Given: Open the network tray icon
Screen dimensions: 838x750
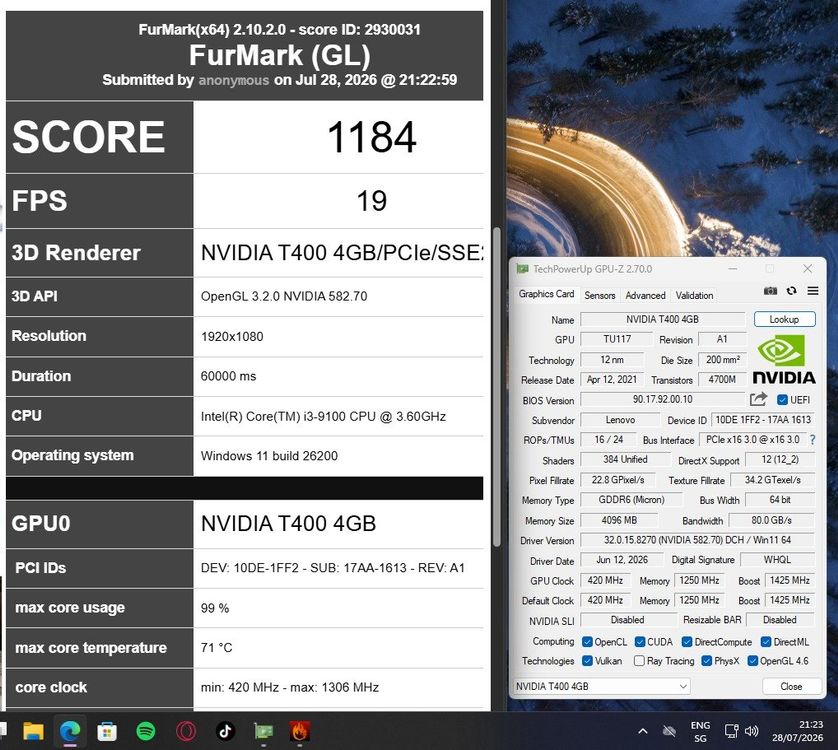Looking at the screenshot, I should (x=731, y=731).
